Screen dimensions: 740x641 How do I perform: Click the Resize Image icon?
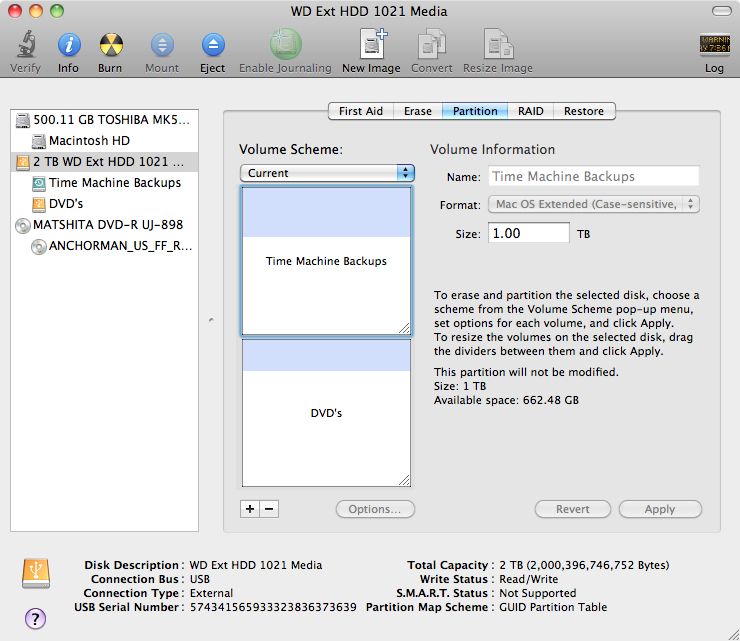(498, 43)
